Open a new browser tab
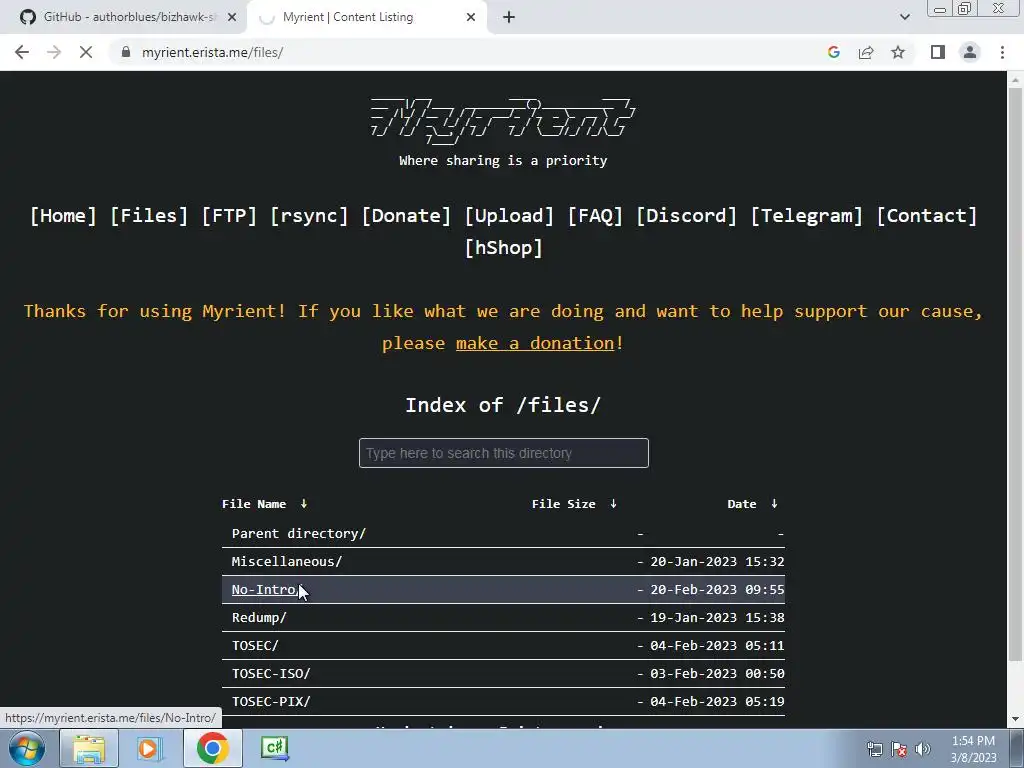The height and width of the screenshot is (768, 1024). click(x=509, y=17)
